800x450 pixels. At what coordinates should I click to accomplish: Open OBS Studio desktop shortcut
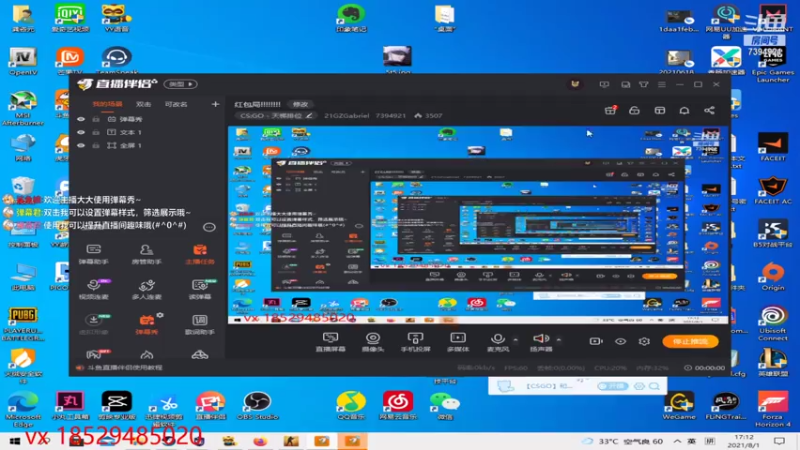(257, 406)
